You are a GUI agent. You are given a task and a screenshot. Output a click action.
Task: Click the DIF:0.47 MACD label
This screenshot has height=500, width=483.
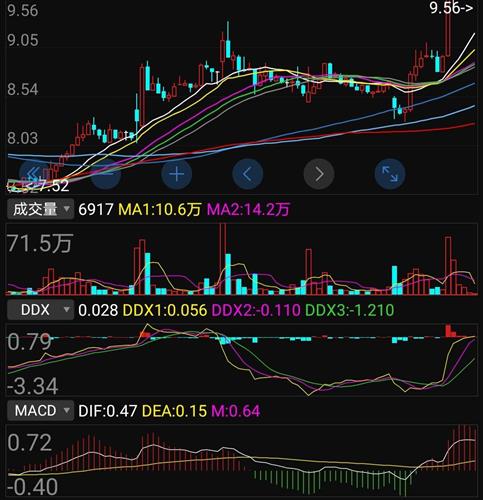[108, 411]
